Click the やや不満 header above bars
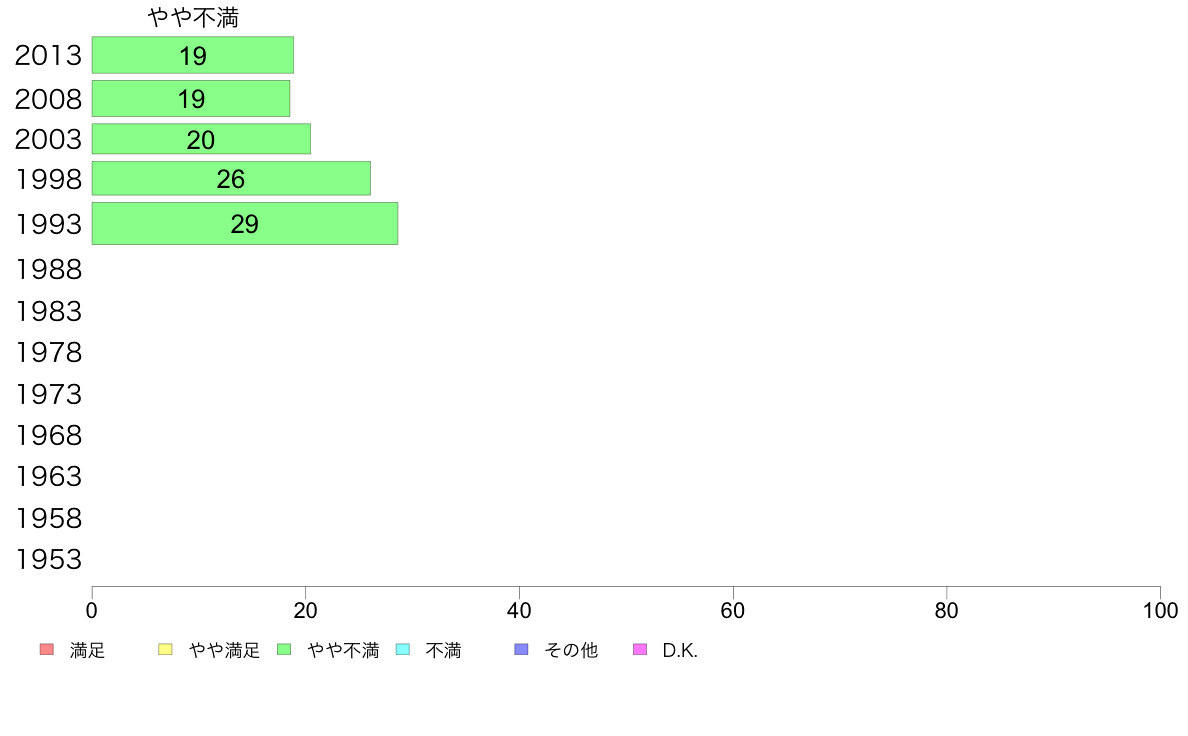 click(x=193, y=17)
